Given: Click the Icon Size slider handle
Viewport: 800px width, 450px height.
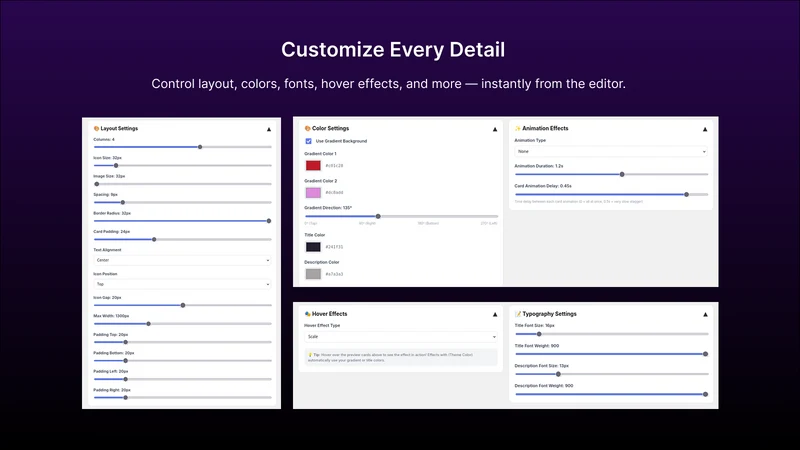Looking at the screenshot, I should click(116, 165).
